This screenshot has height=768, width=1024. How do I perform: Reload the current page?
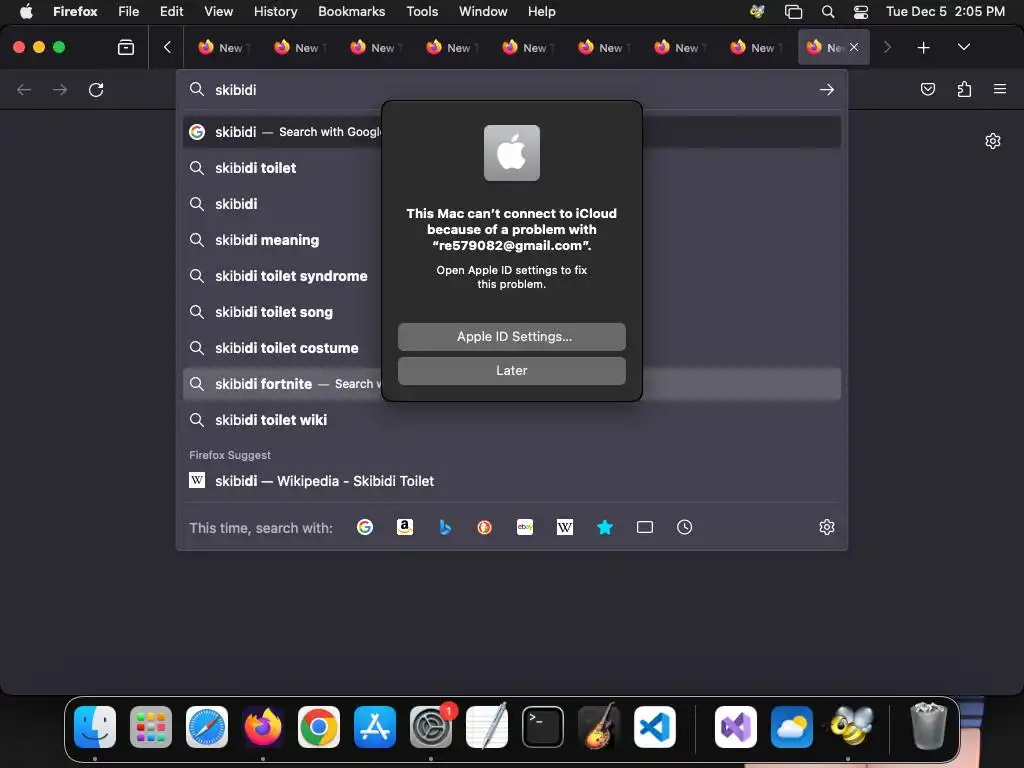[96, 89]
